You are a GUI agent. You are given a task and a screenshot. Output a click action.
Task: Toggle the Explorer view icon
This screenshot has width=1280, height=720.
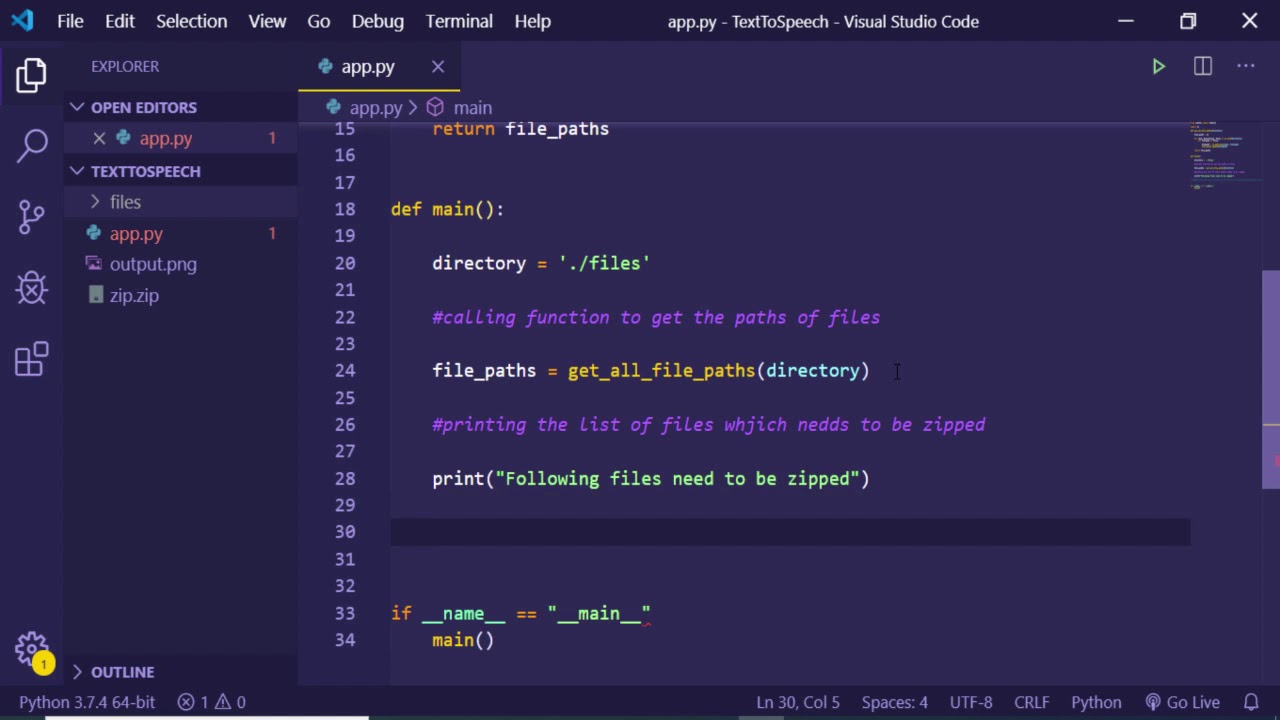point(32,75)
